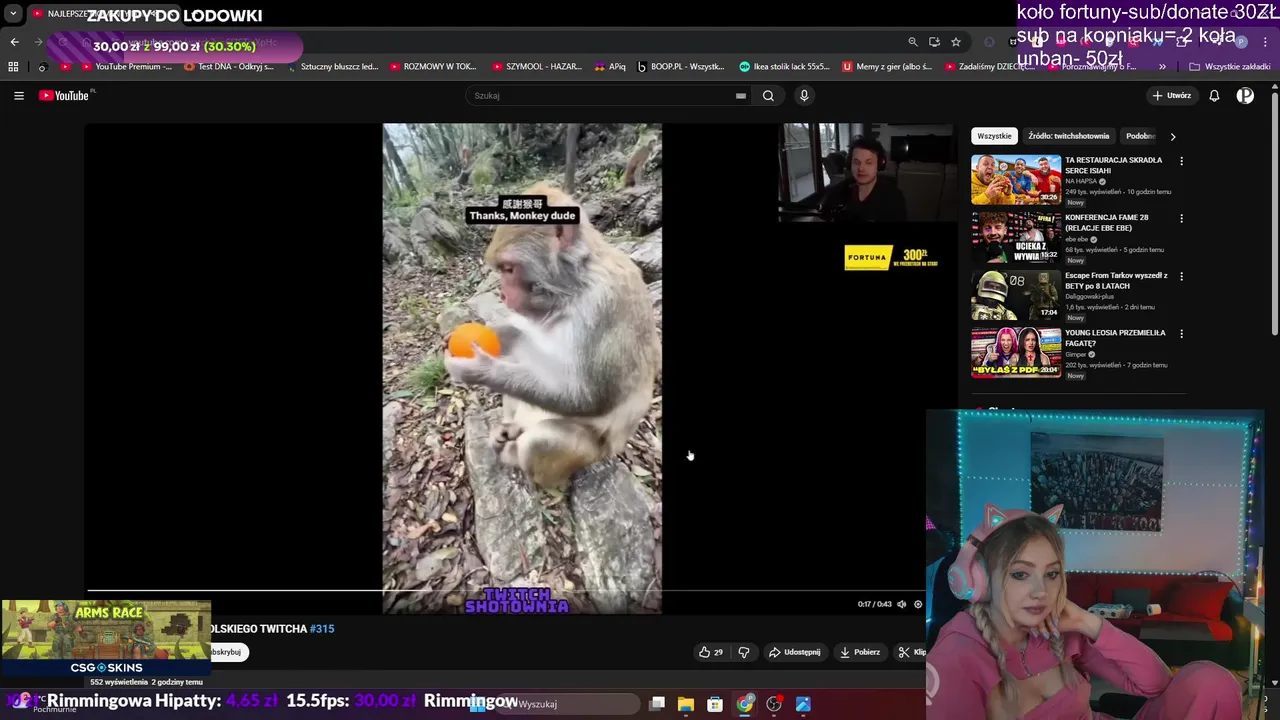Click NA HAPSA channel name
The width and height of the screenshot is (1280, 720).
point(1081,182)
